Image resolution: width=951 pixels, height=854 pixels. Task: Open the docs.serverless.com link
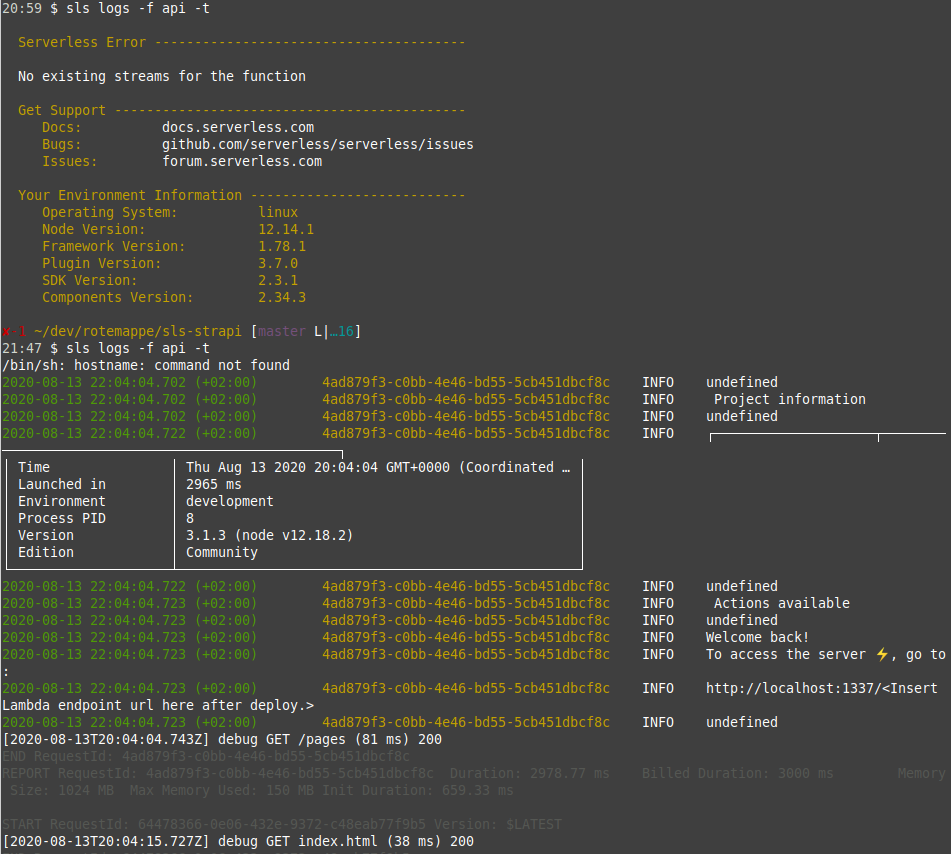pyautogui.click(x=238, y=127)
